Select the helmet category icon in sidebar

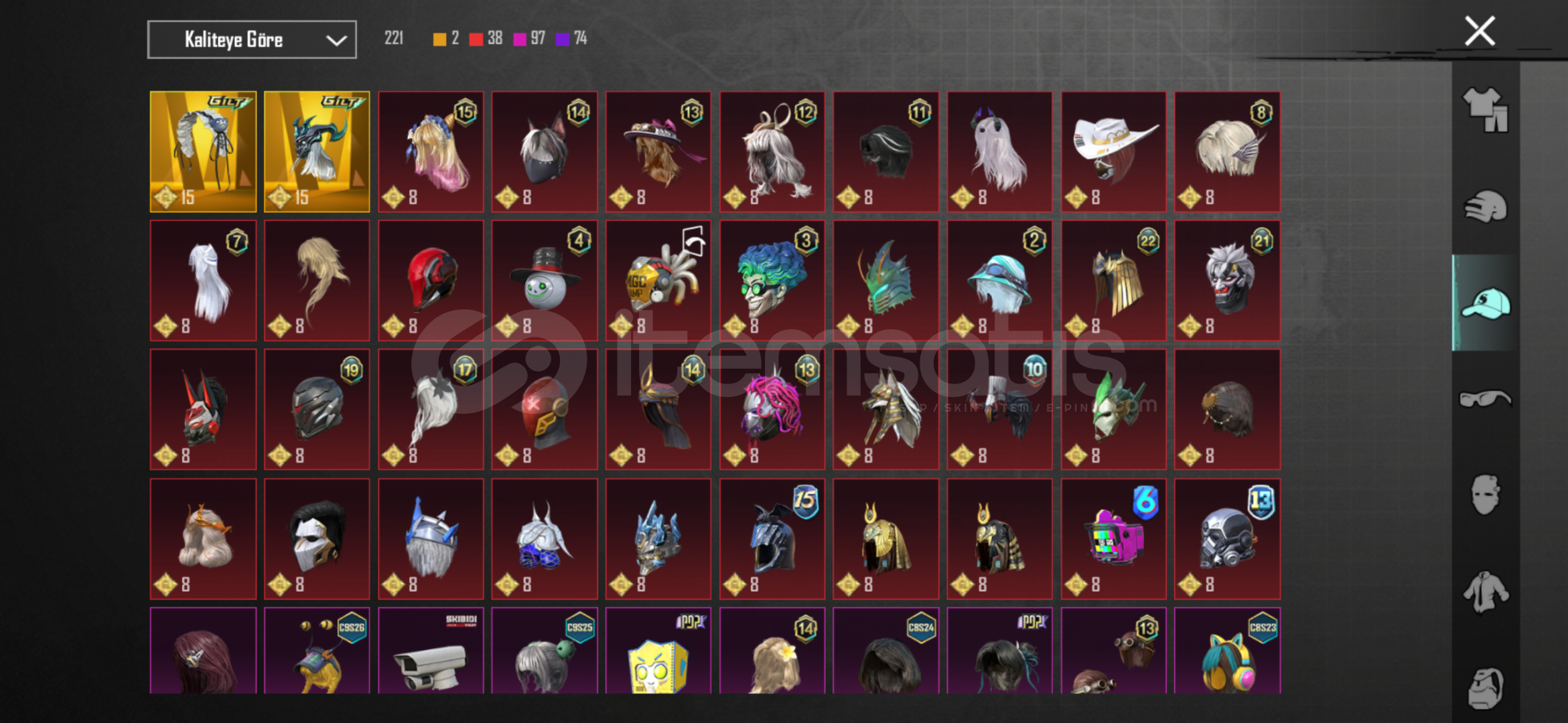click(x=1486, y=206)
